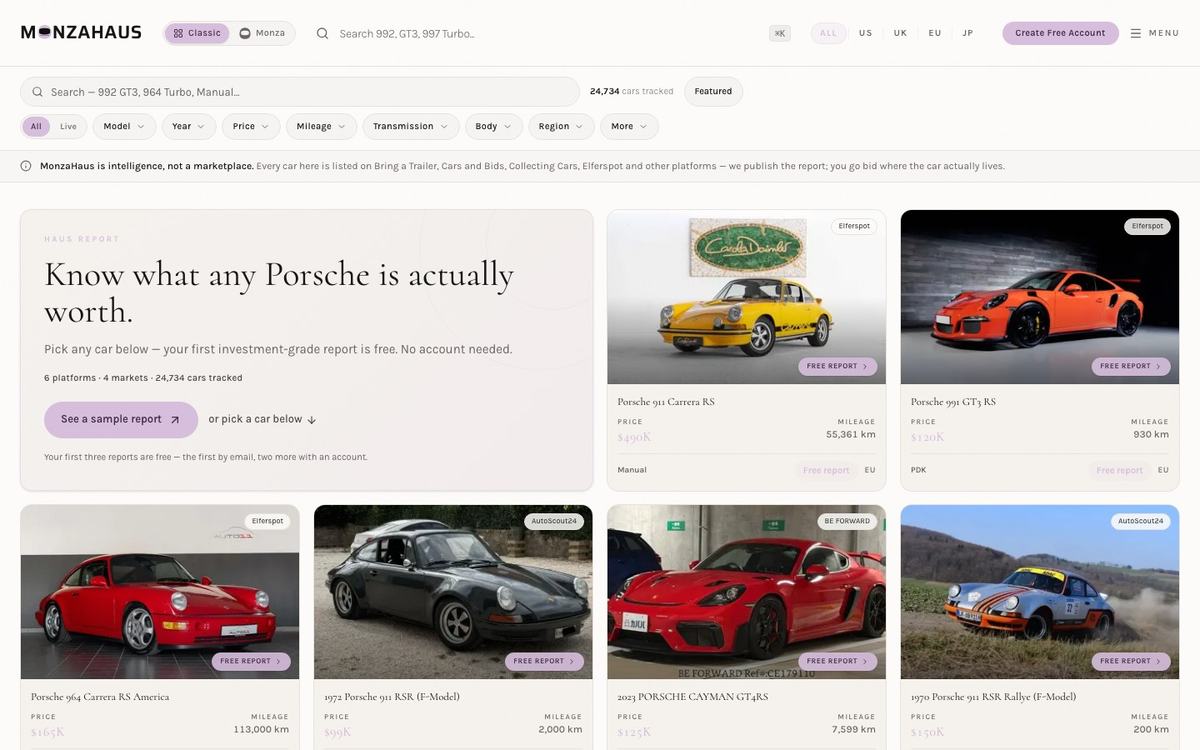Select ALL regions in header
The width and height of the screenshot is (1200, 750).
(x=829, y=33)
